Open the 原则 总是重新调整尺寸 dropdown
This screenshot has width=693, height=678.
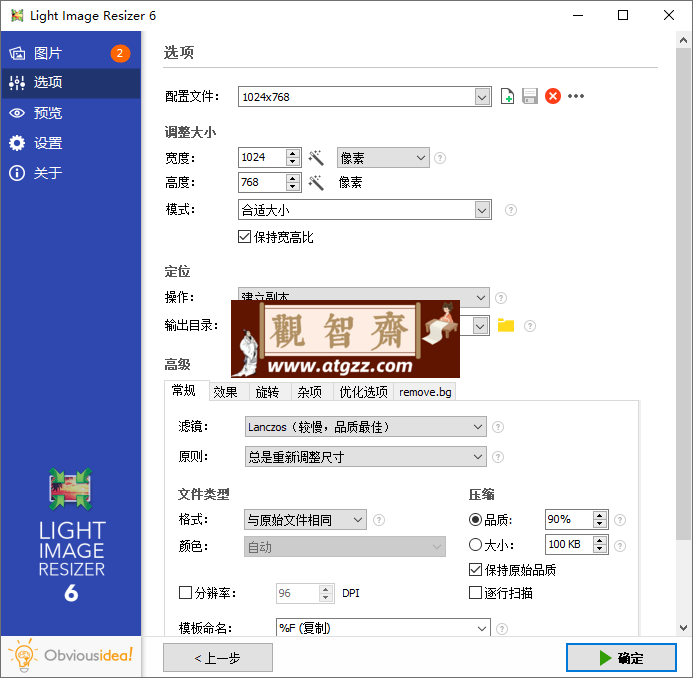click(x=366, y=457)
